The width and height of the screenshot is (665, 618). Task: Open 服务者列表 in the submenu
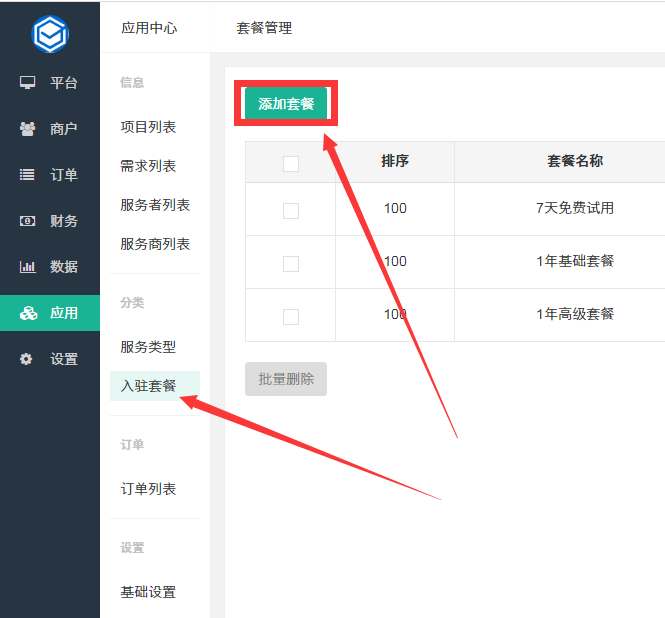point(155,205)
